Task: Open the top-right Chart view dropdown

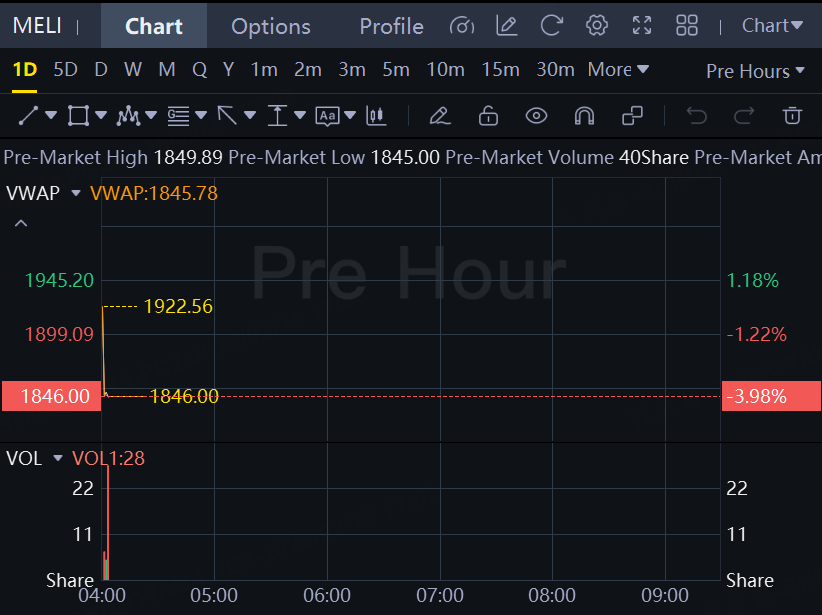Action: [x=772, y=25]
